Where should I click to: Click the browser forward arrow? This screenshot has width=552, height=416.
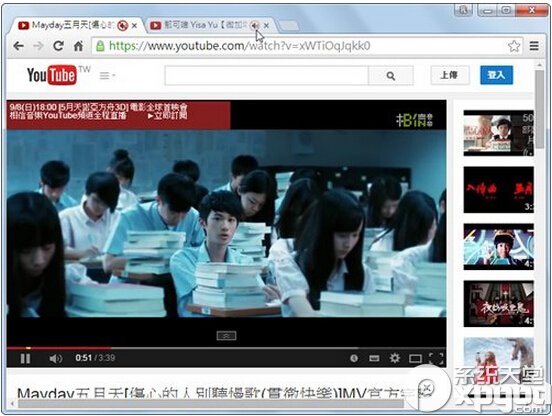point(38,46)
